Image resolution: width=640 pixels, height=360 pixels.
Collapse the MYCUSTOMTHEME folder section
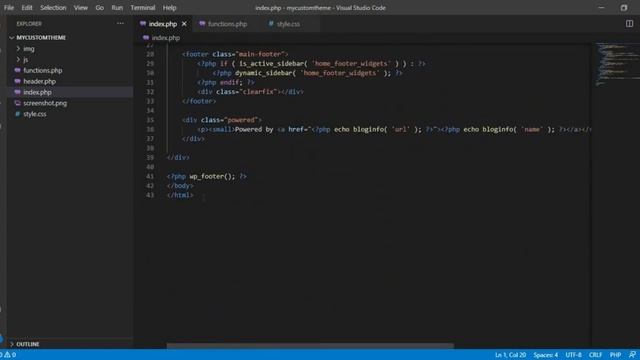[41, 38]
